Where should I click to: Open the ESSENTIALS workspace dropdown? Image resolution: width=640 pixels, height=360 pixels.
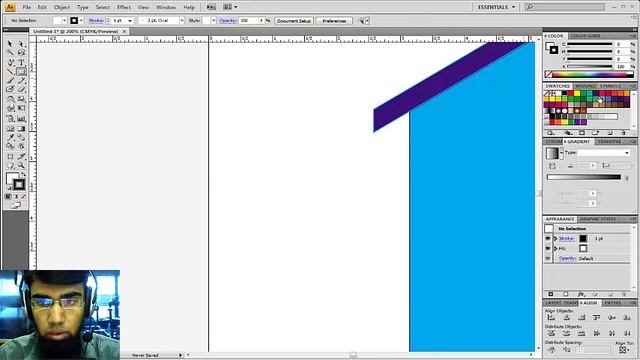pyautogui.click(x=496, y=7)
